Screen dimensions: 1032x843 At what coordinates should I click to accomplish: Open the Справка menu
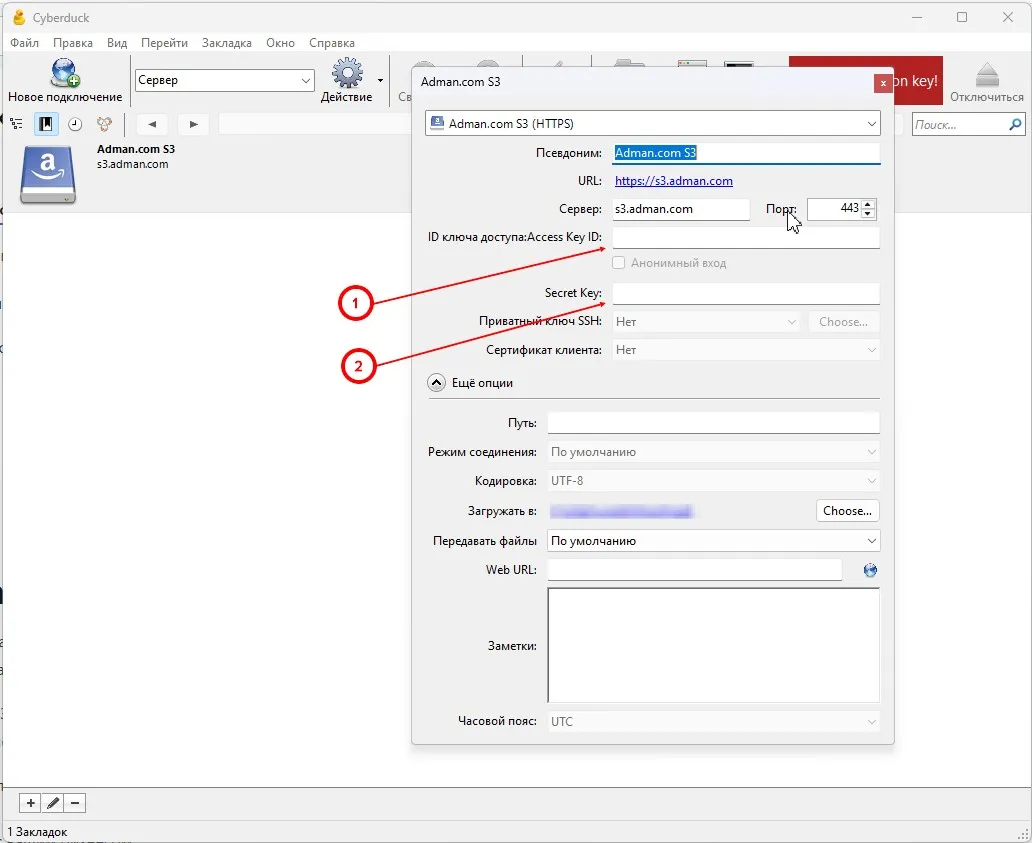pos(332,43)
